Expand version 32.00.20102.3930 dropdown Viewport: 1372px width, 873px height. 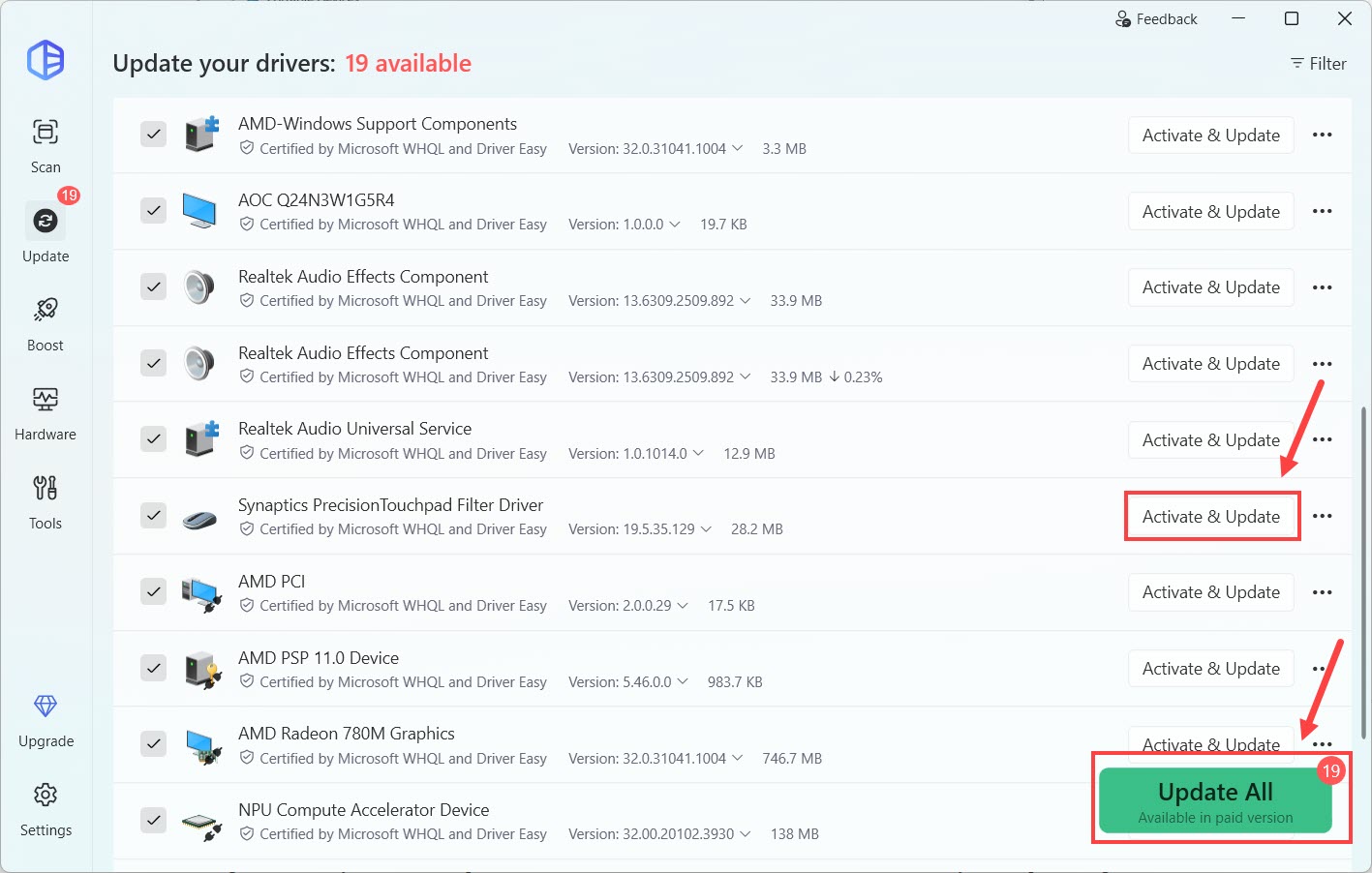coord(746,834)
